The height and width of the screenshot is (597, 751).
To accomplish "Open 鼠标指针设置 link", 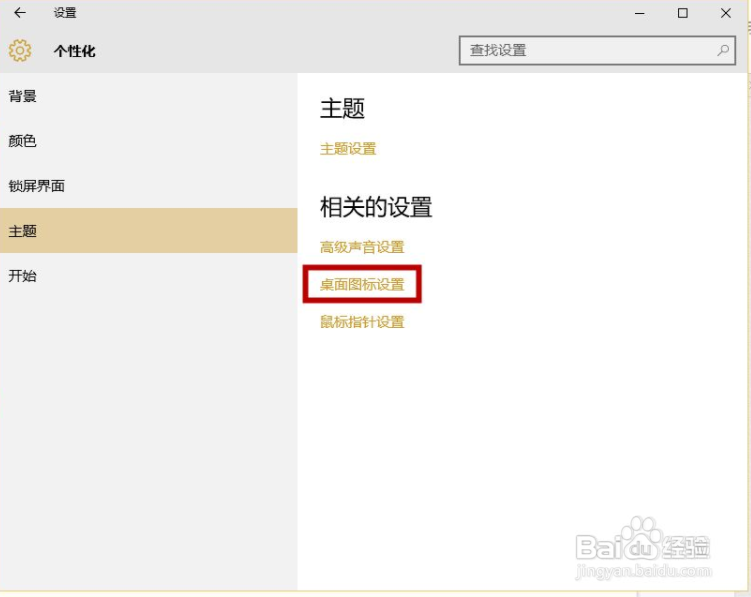I will point(362,322).
